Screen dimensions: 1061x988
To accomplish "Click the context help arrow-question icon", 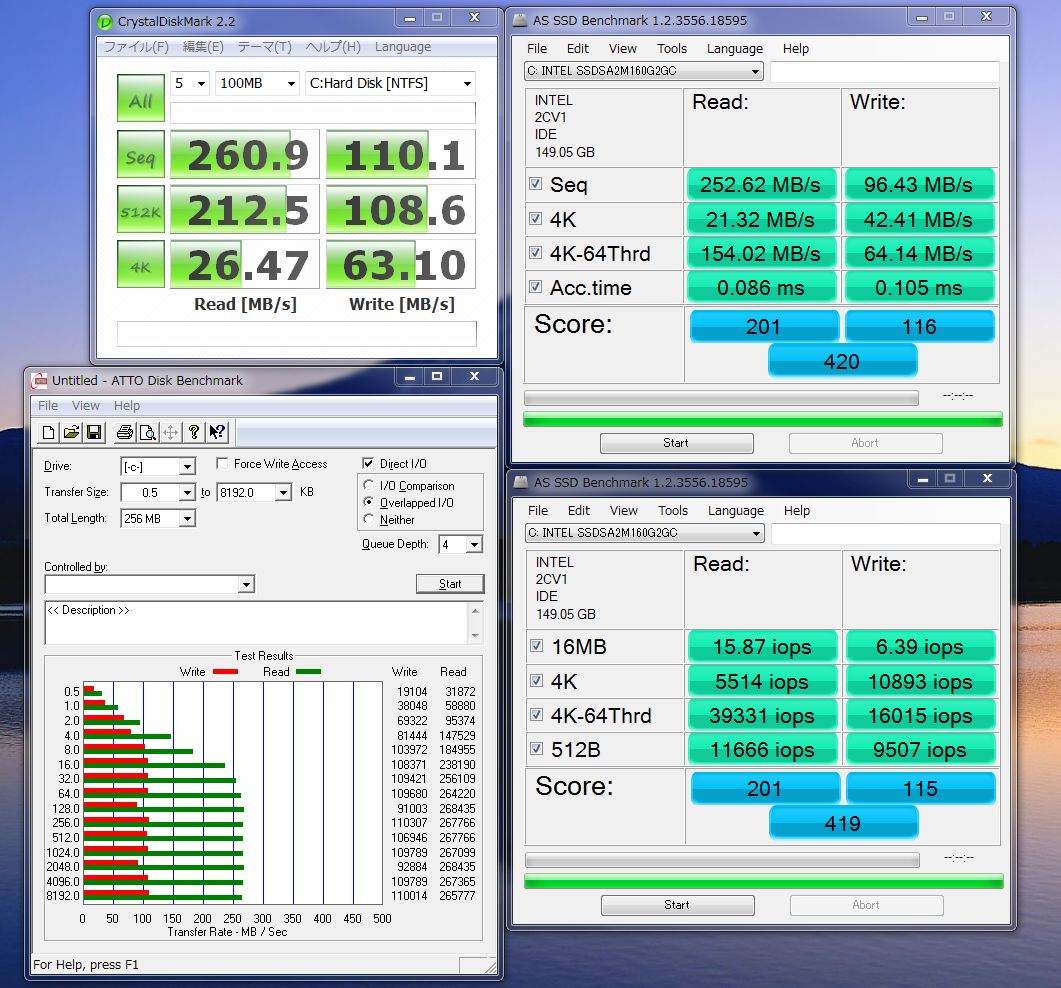I will [x=217, y=432].
